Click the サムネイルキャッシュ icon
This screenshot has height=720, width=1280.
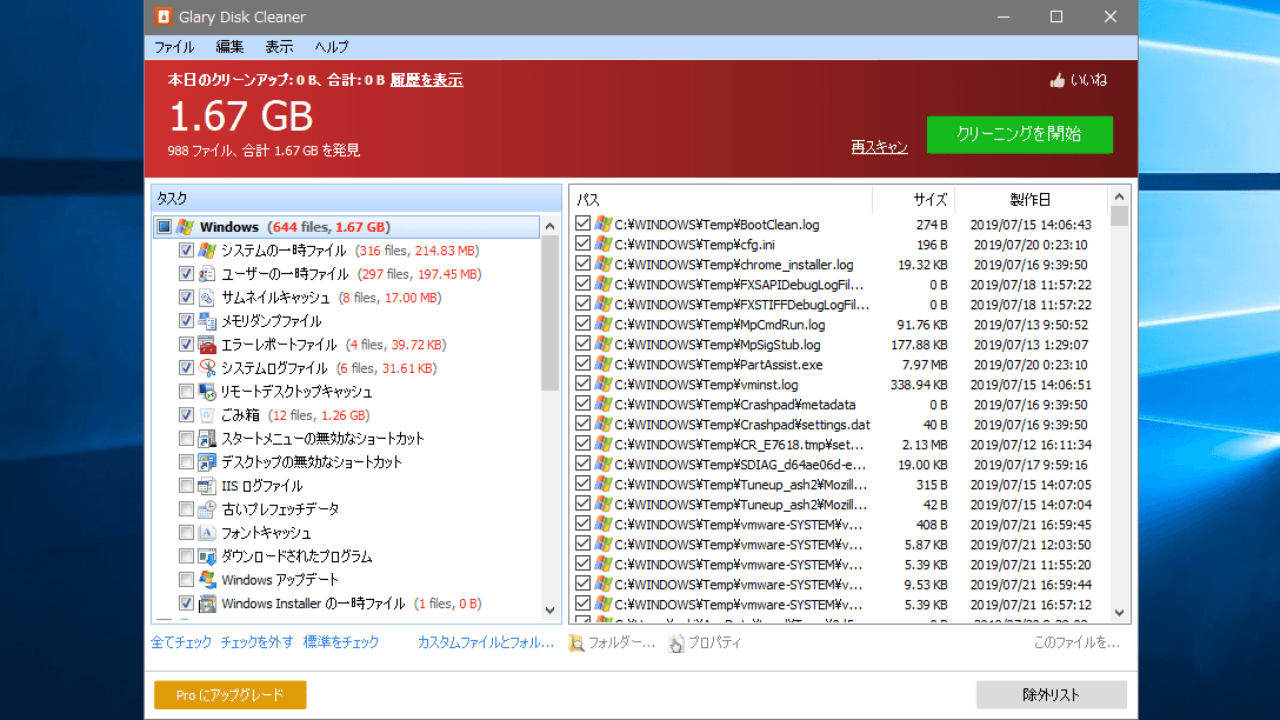click(207, 297)
